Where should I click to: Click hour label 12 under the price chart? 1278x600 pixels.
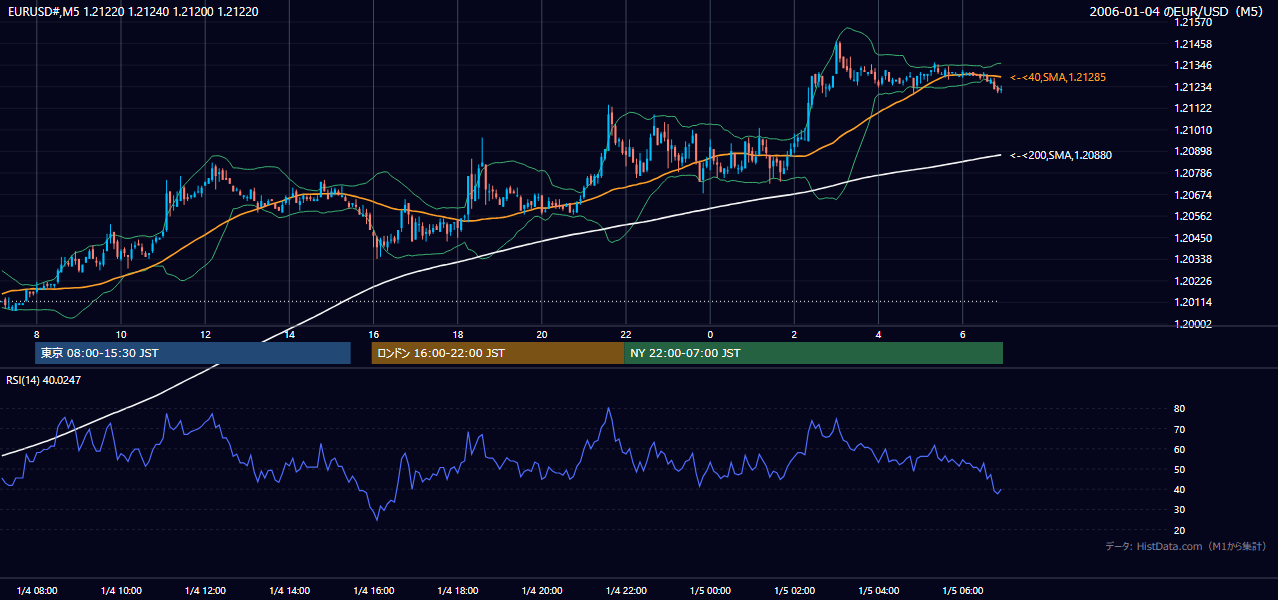pos(205,333)
